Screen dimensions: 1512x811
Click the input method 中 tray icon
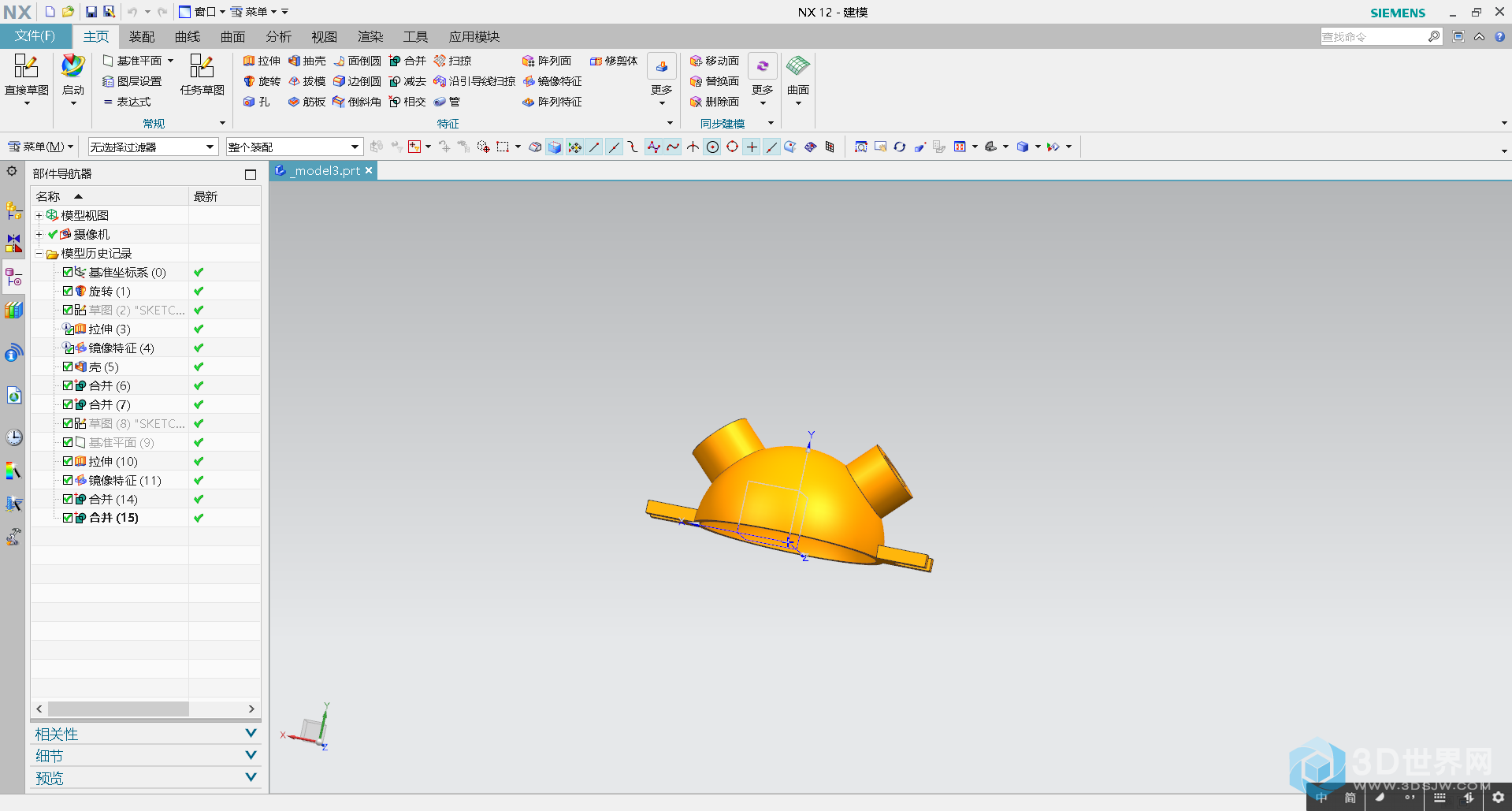click(x=1321, y=798)
